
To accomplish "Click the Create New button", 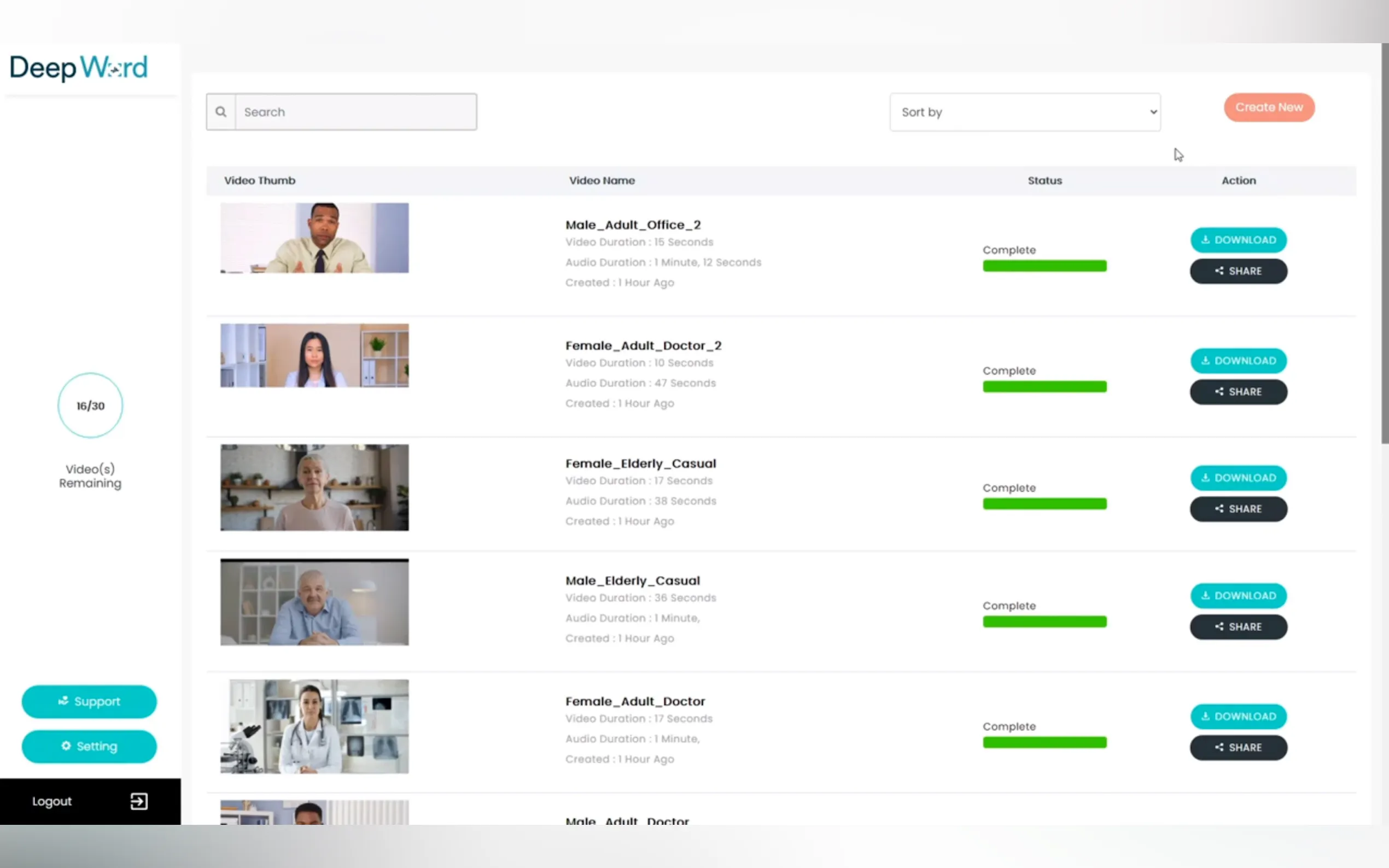I will tap(1268, 107).
